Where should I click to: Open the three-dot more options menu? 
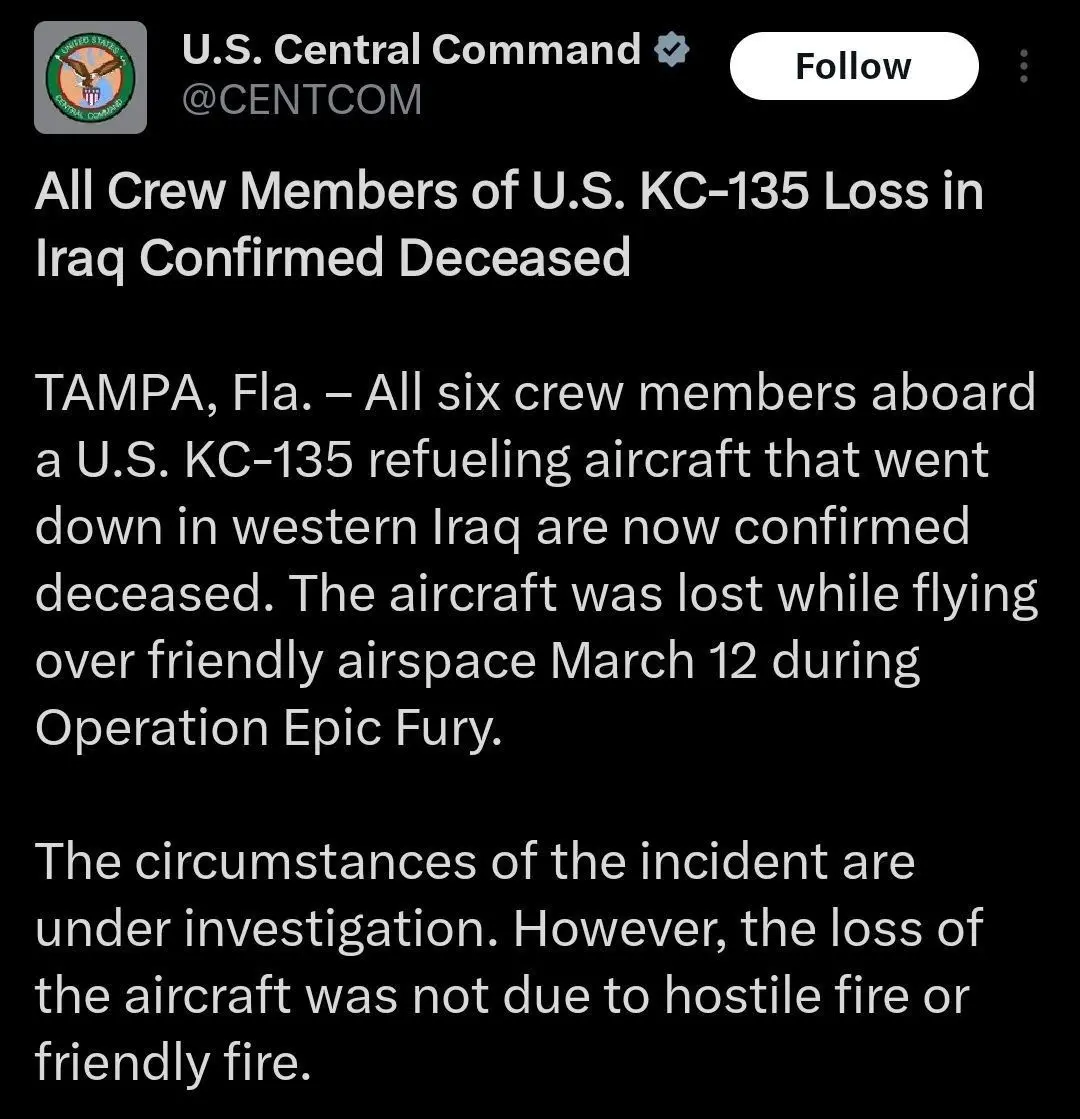pos(1022,66)
